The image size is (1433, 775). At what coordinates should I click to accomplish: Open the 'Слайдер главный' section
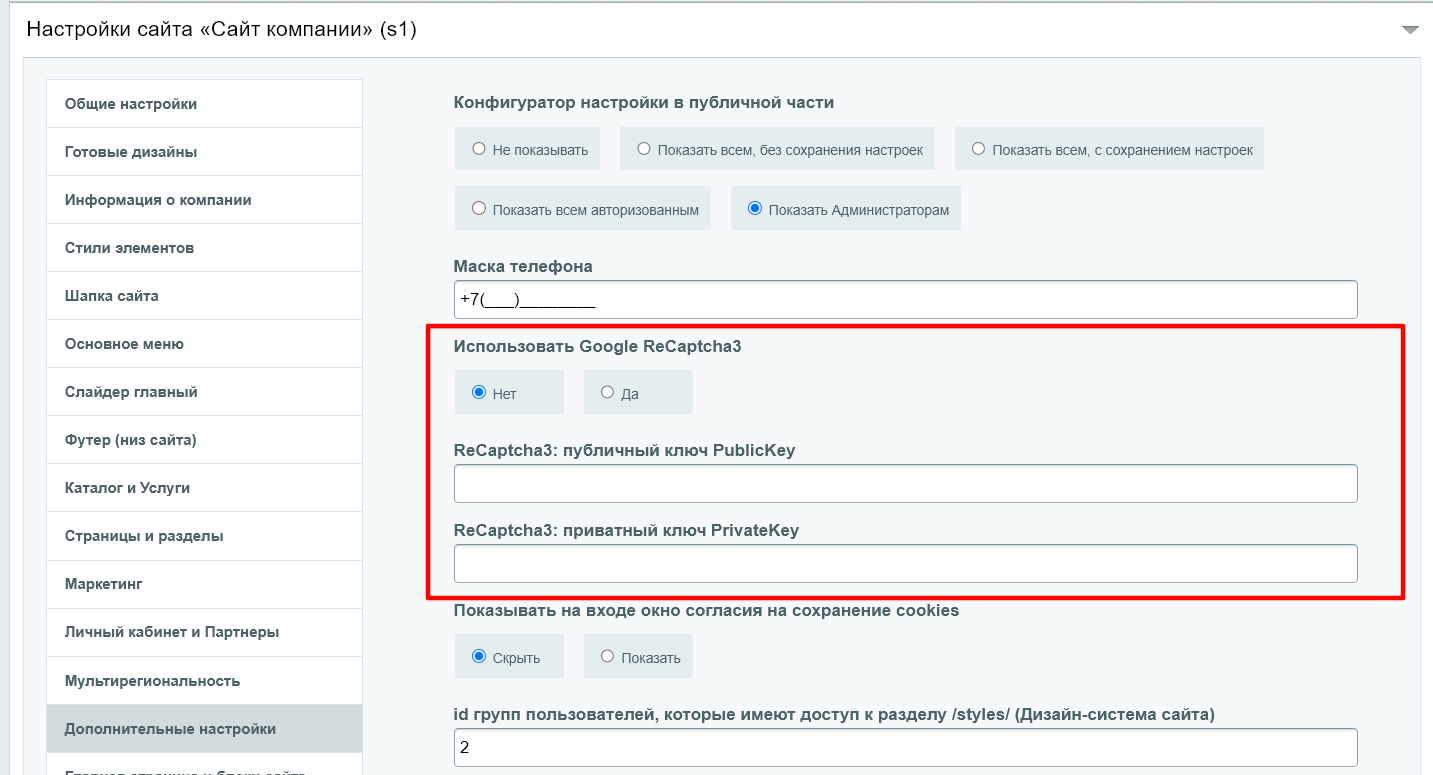[131, 392]
